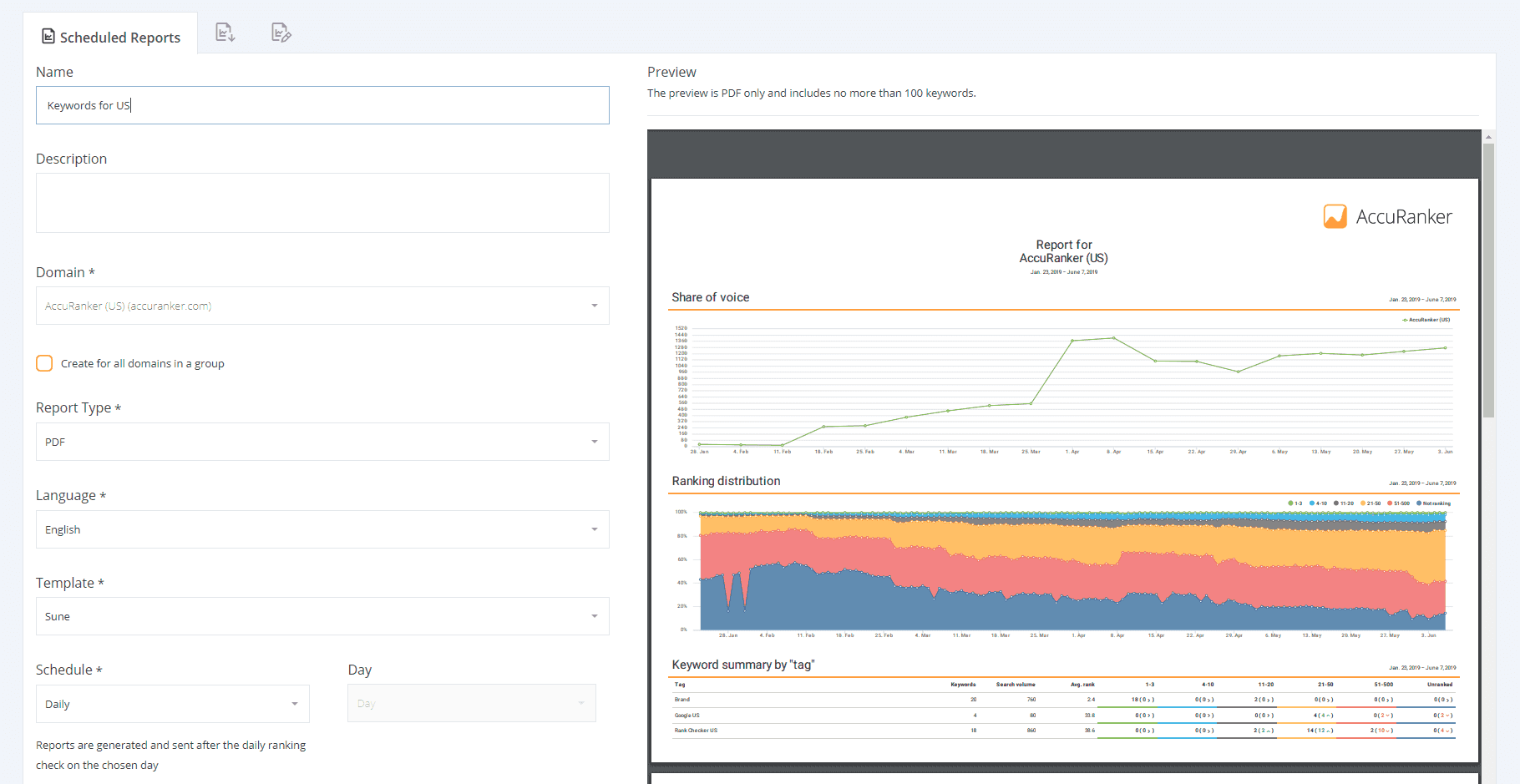1520x784 pixels.
Task: Edit the Name field 'Keywords for US'
Action: 322,105
